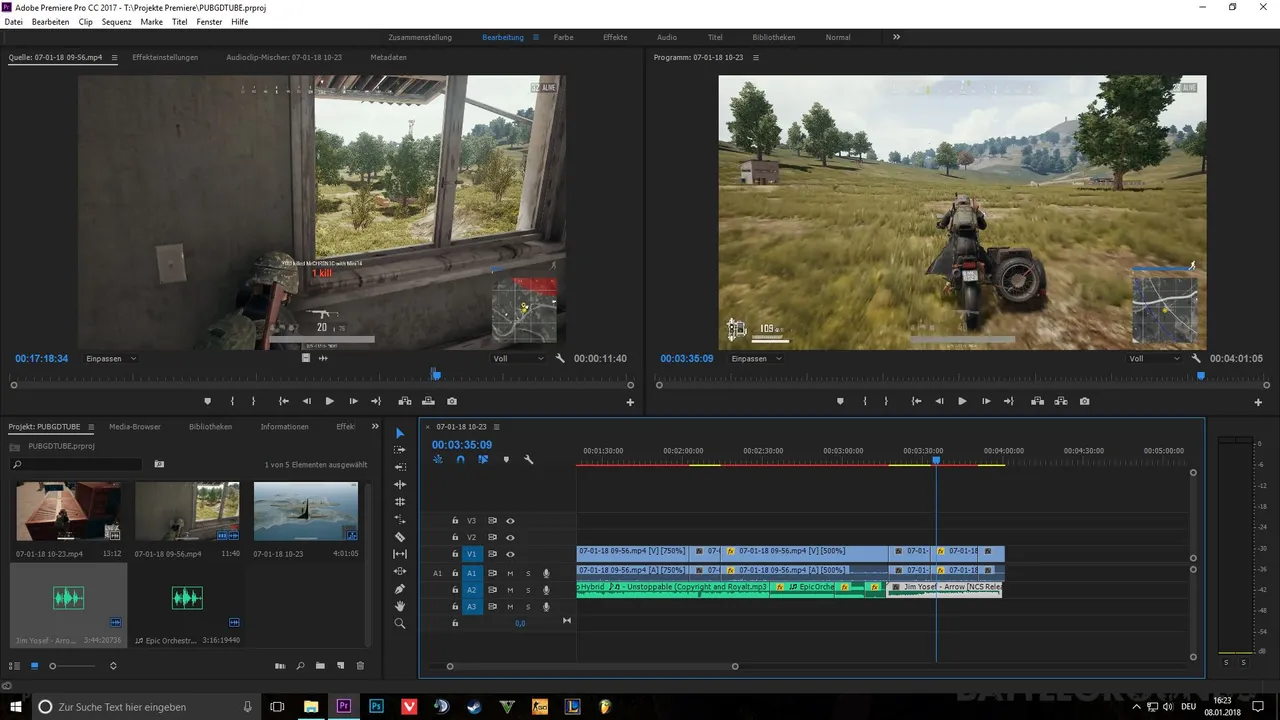Open Voll resolution dropdown in Source monitor
This screenshot has height=720, width=1280.
[519, 358]
